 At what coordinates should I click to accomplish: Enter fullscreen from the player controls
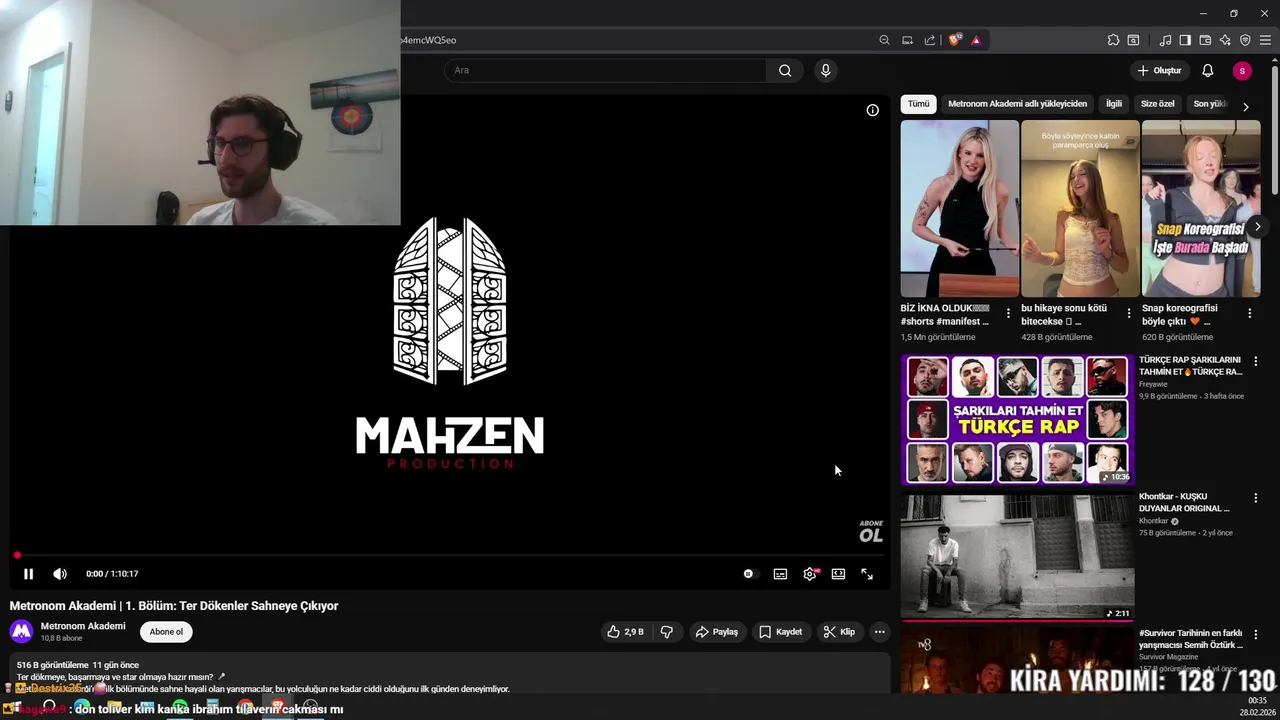click(x=867, y=574)
